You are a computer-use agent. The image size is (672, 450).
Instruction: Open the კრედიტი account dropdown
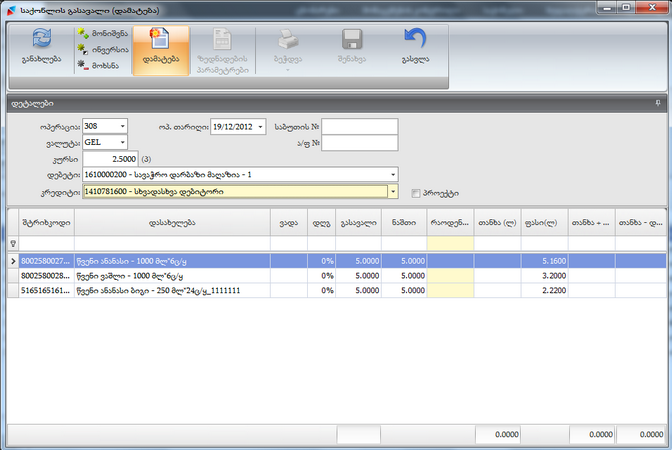point(392,191)
